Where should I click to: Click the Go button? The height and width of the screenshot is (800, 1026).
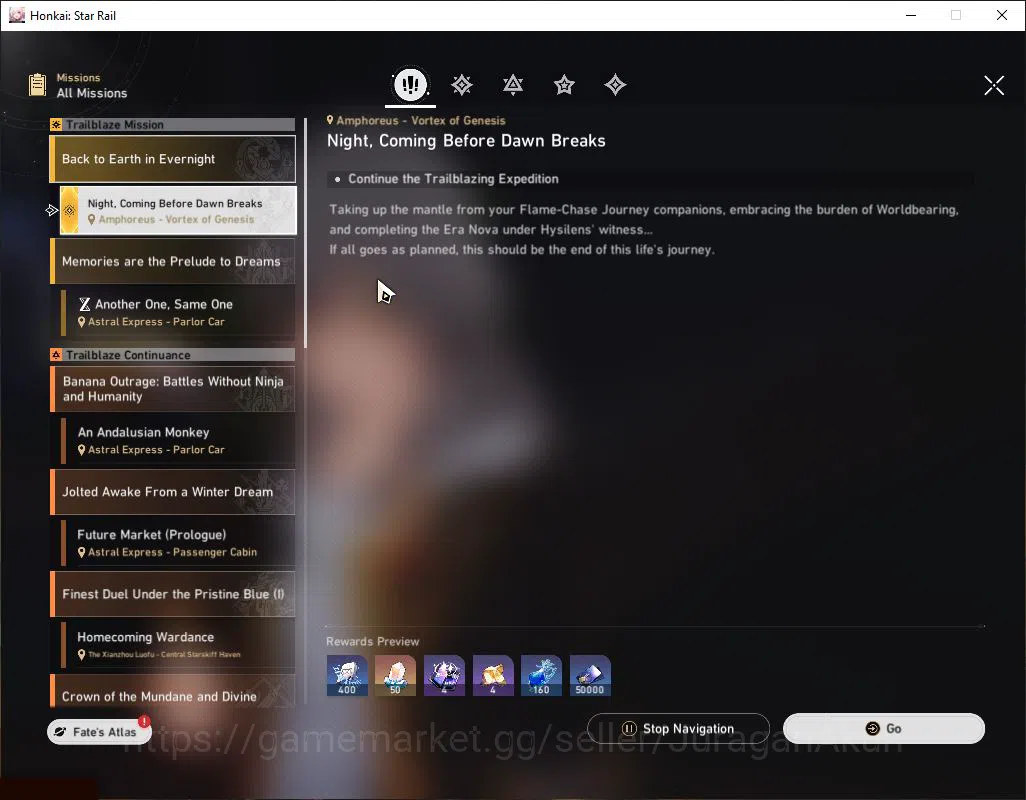884,729
